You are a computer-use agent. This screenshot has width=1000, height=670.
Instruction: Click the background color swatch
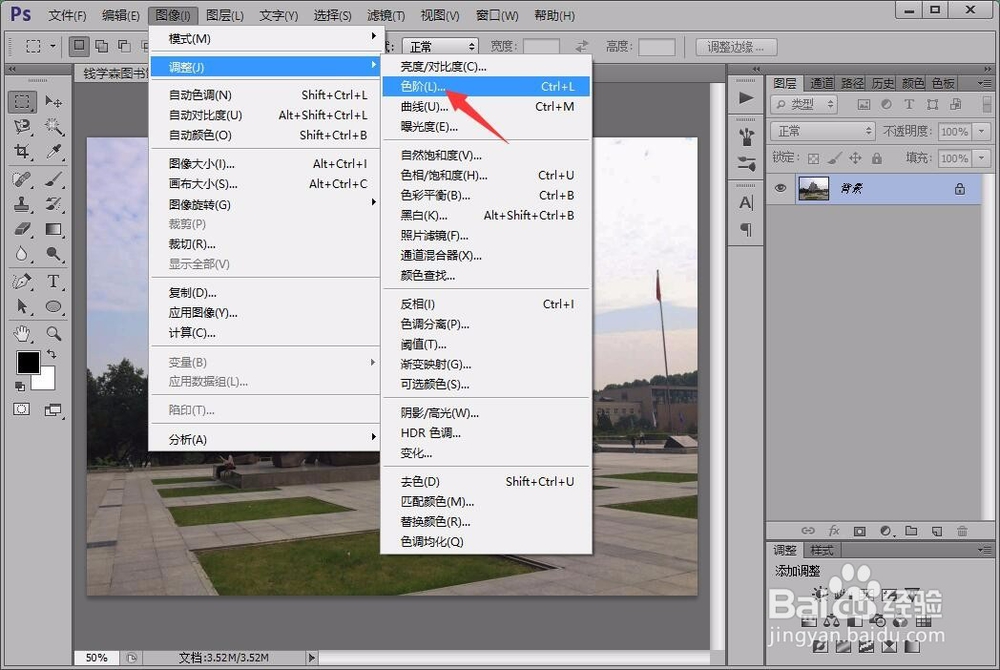[46, 381]
